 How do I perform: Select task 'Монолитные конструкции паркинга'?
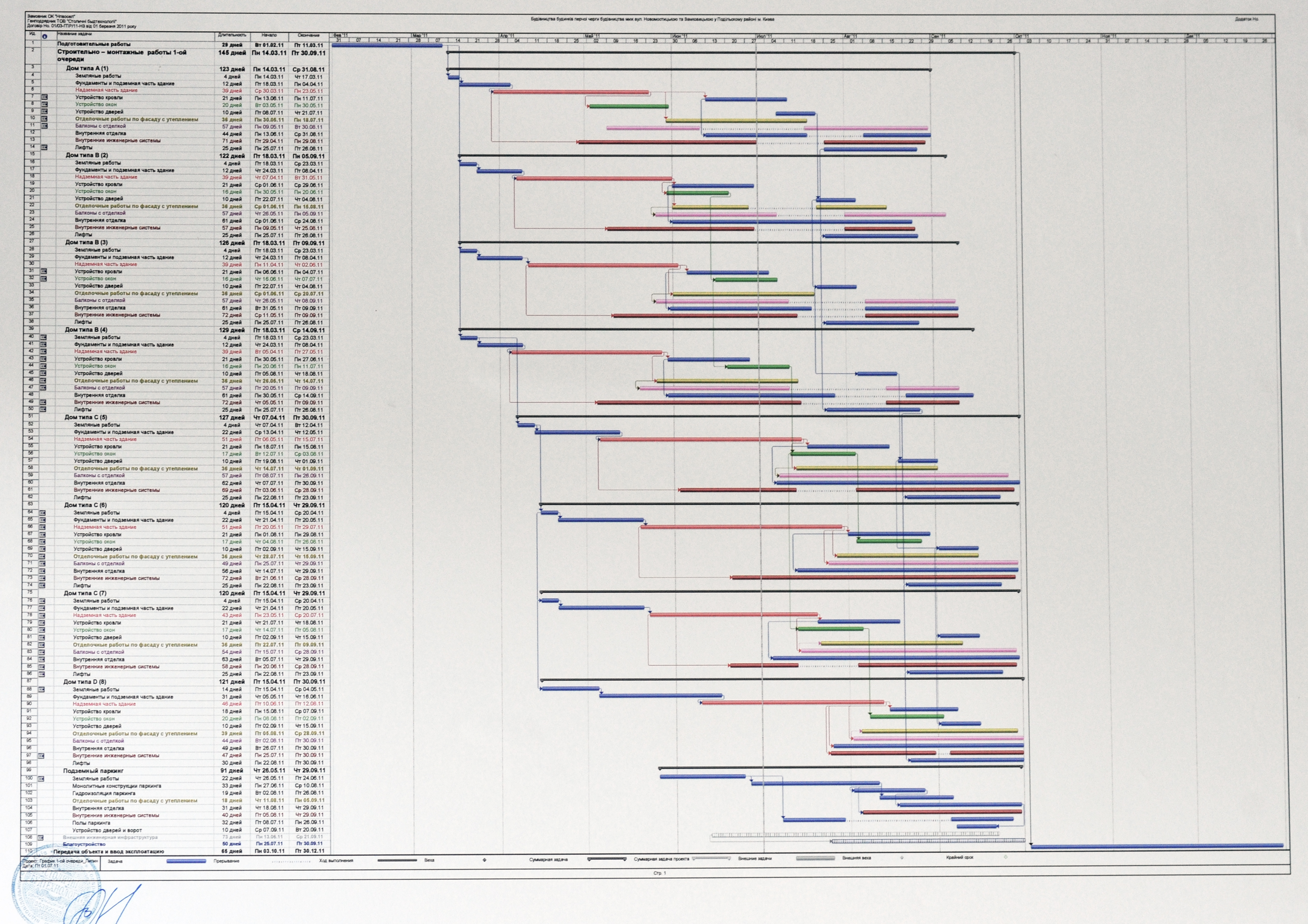117,786
